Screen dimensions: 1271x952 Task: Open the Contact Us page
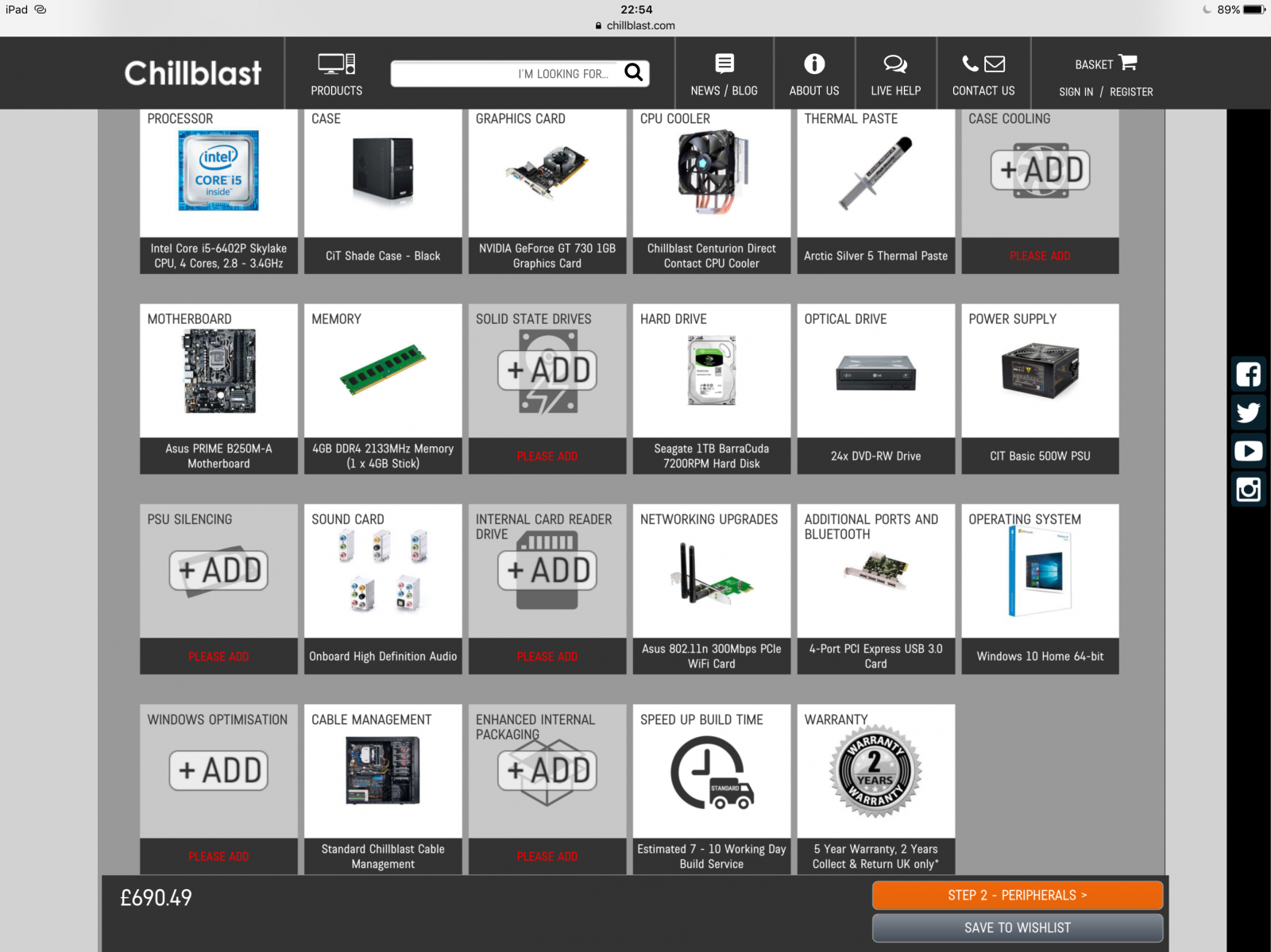tap(983, 74)
